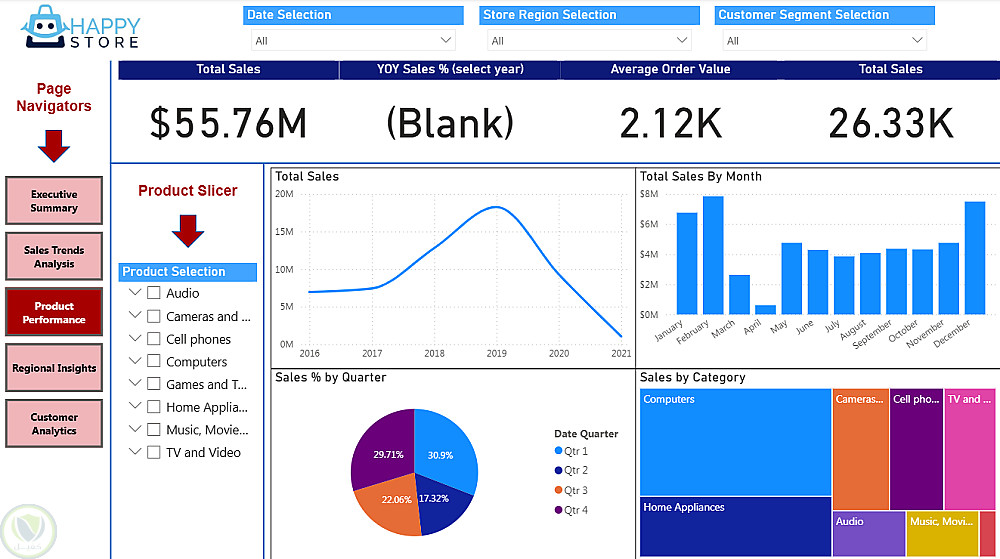Select the Cell pho... treemap tile
This screenshot has height=559, width=1000.
[x=916, y=449]
